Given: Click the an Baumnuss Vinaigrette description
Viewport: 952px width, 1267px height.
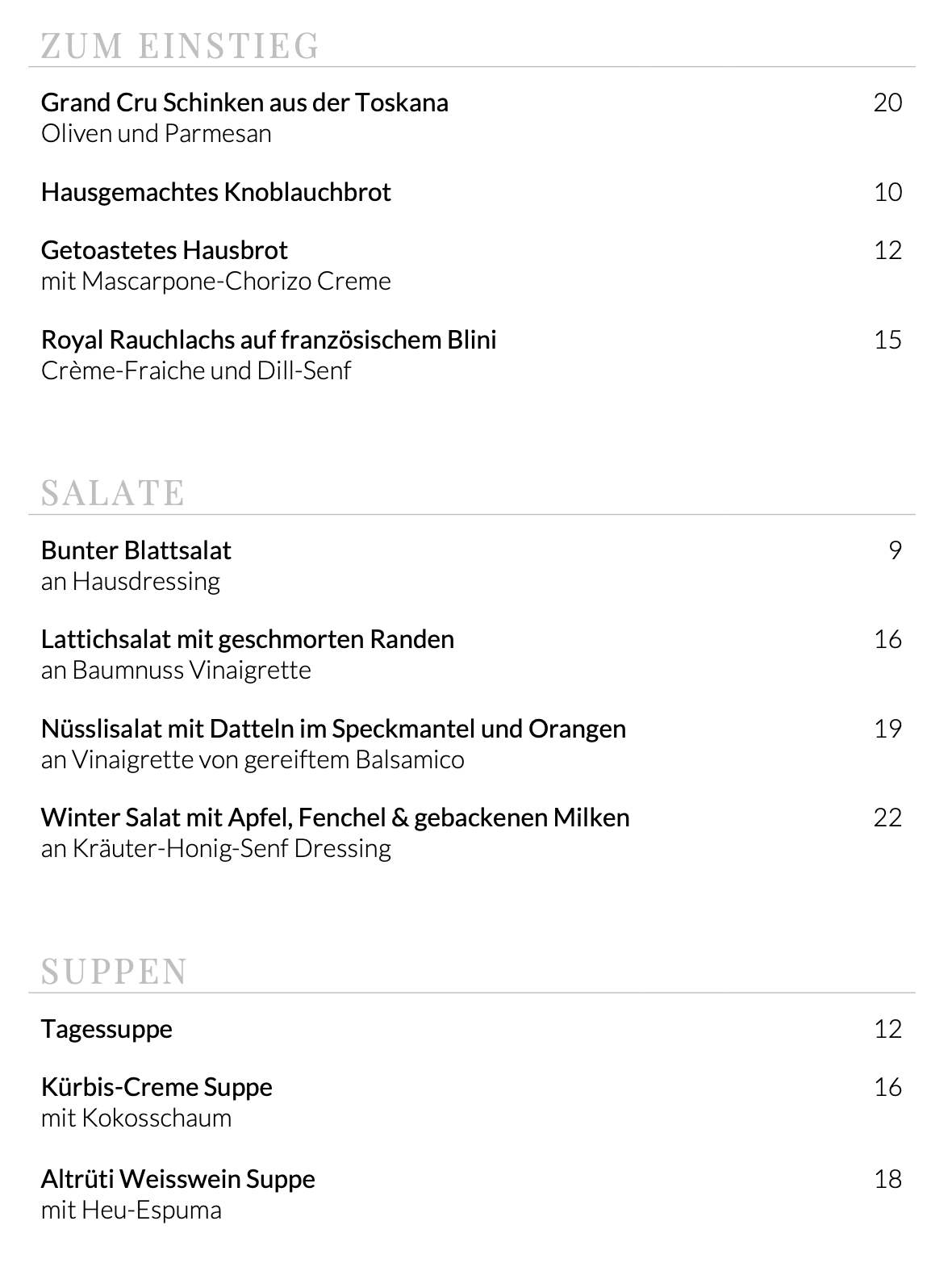Looking at the screenshot, I should click(x=176, y=671).
